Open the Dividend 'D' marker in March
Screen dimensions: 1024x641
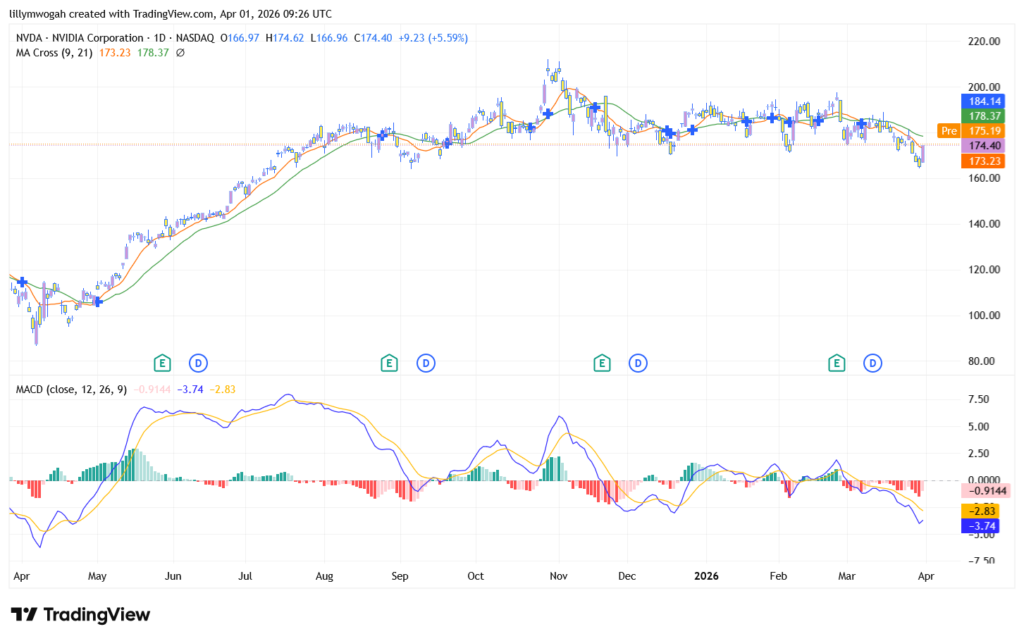(x=874, y=361)
